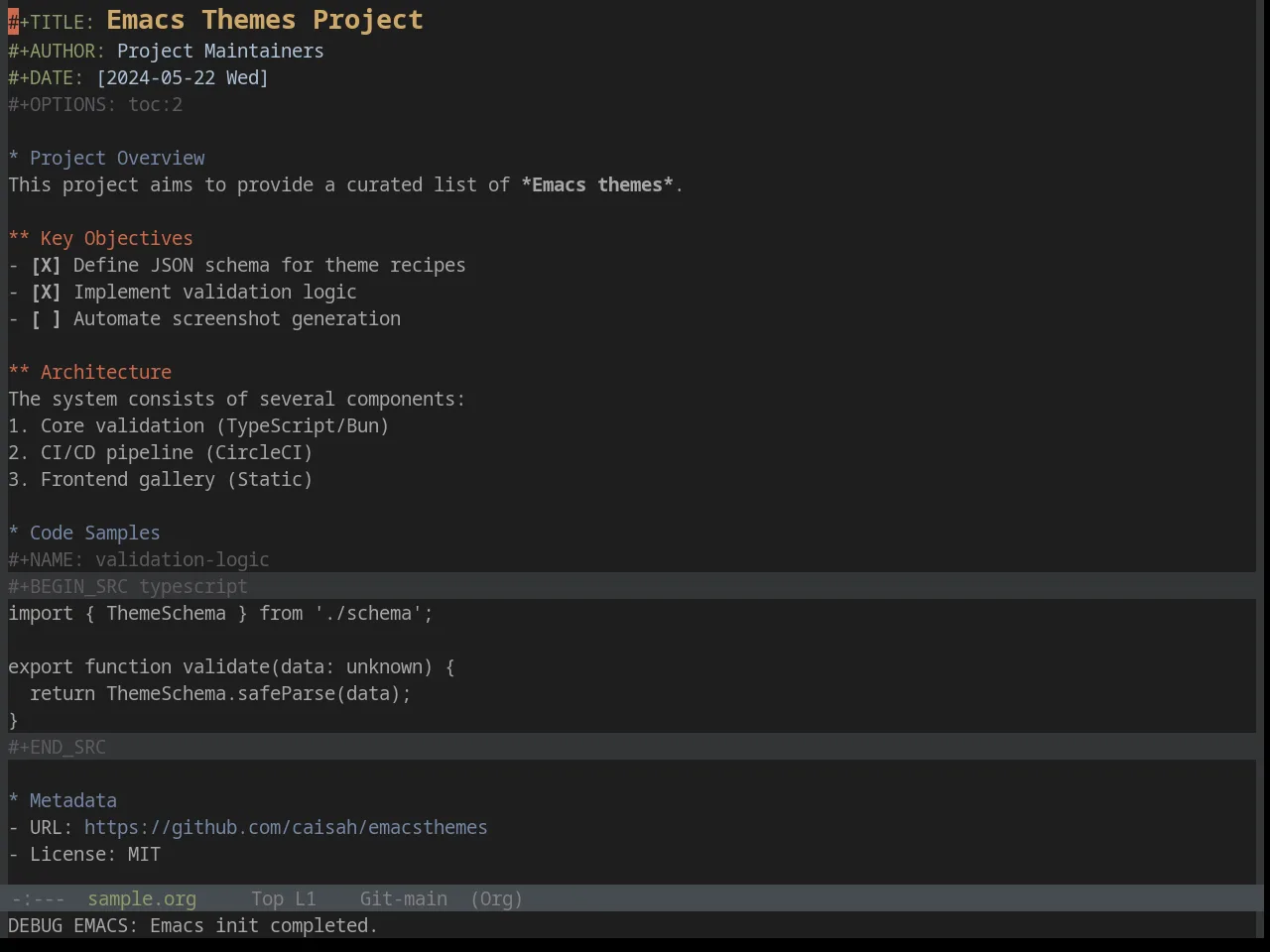Click the sample.org buffer name in mode line
Viewport: 1270px width, 952px height.
(142, 899)
